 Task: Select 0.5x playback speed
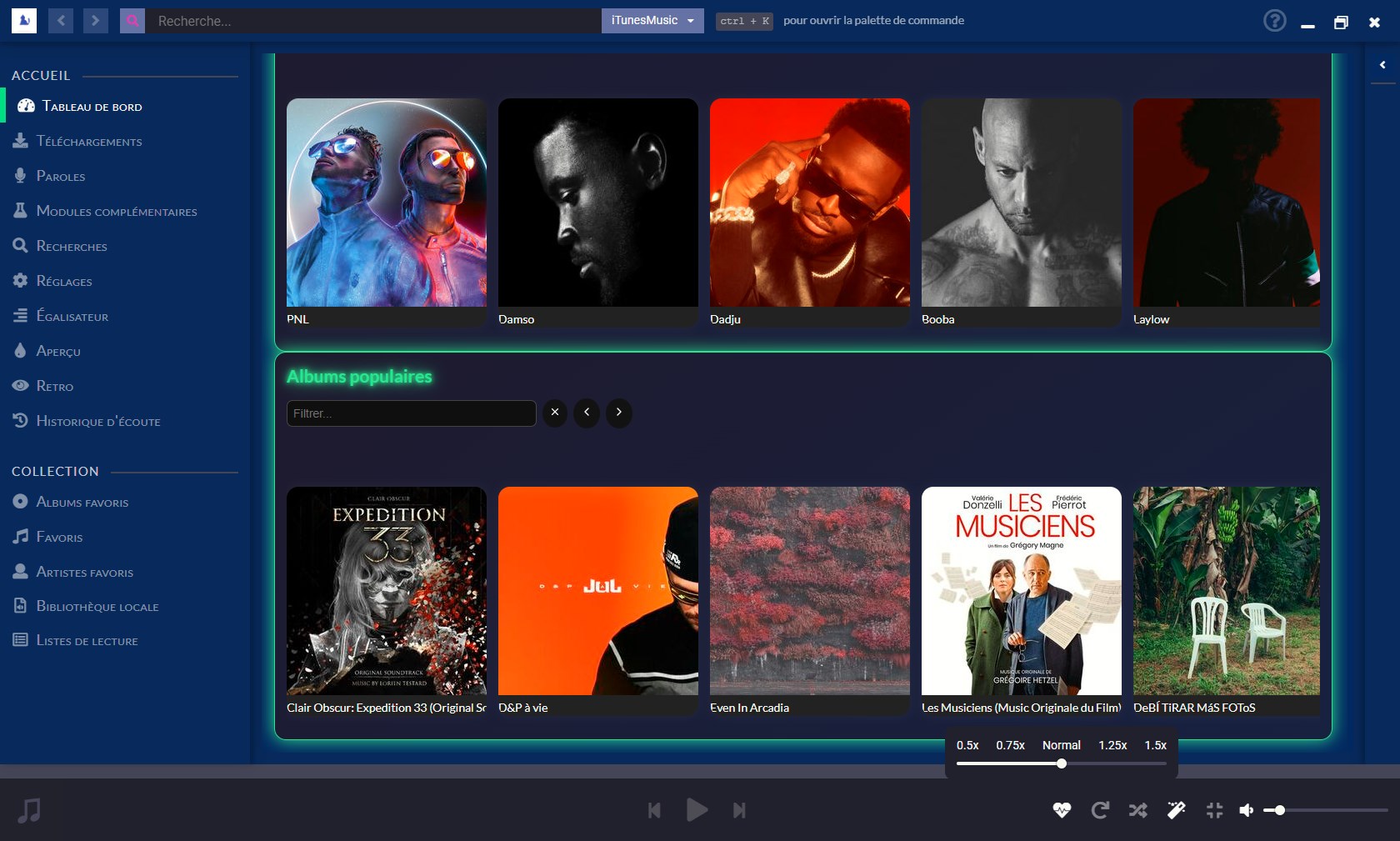(x=967, y=745)
